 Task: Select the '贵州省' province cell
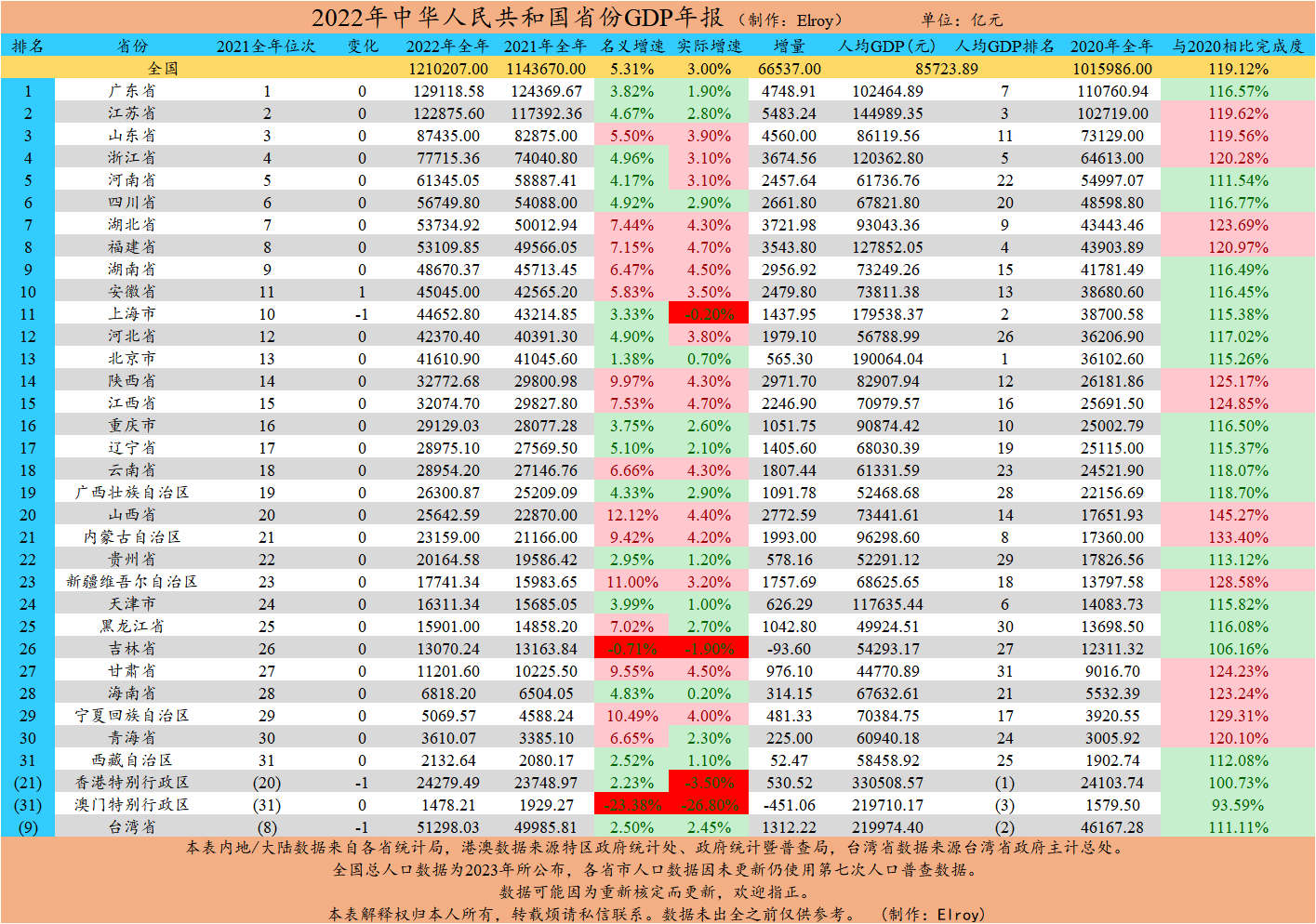[132, 559]
